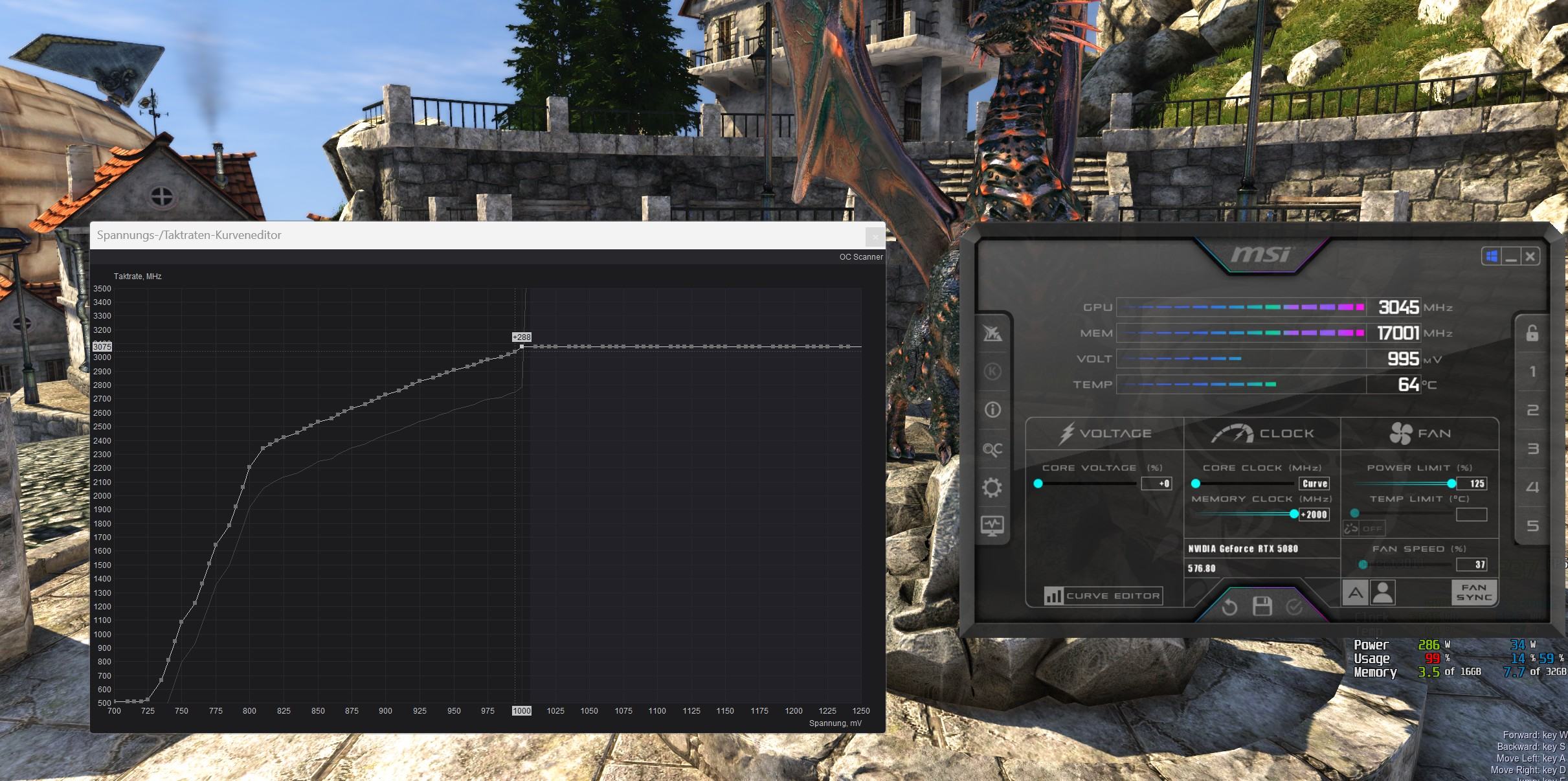The image size is (1568, 781).
Task: Toggle the profile lock padlock
Action: click(x=1532, y=333)
